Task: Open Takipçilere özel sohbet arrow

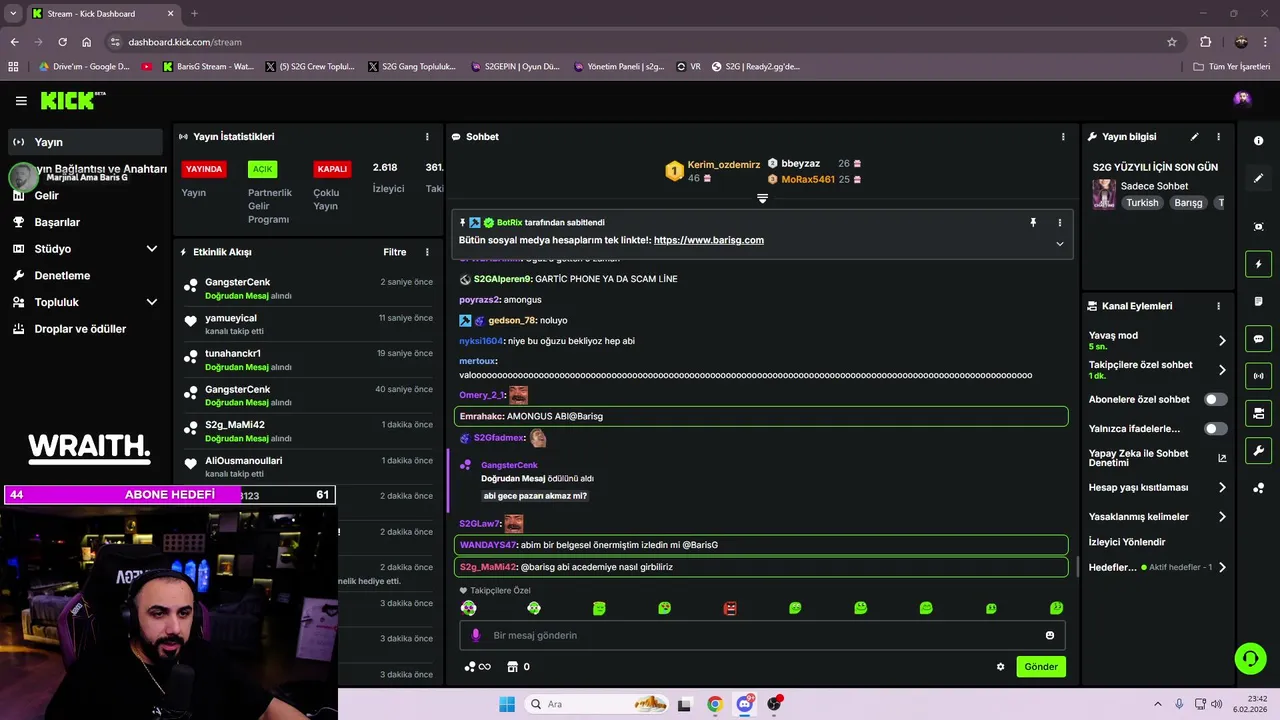Action: click(x=1222, y=370)
